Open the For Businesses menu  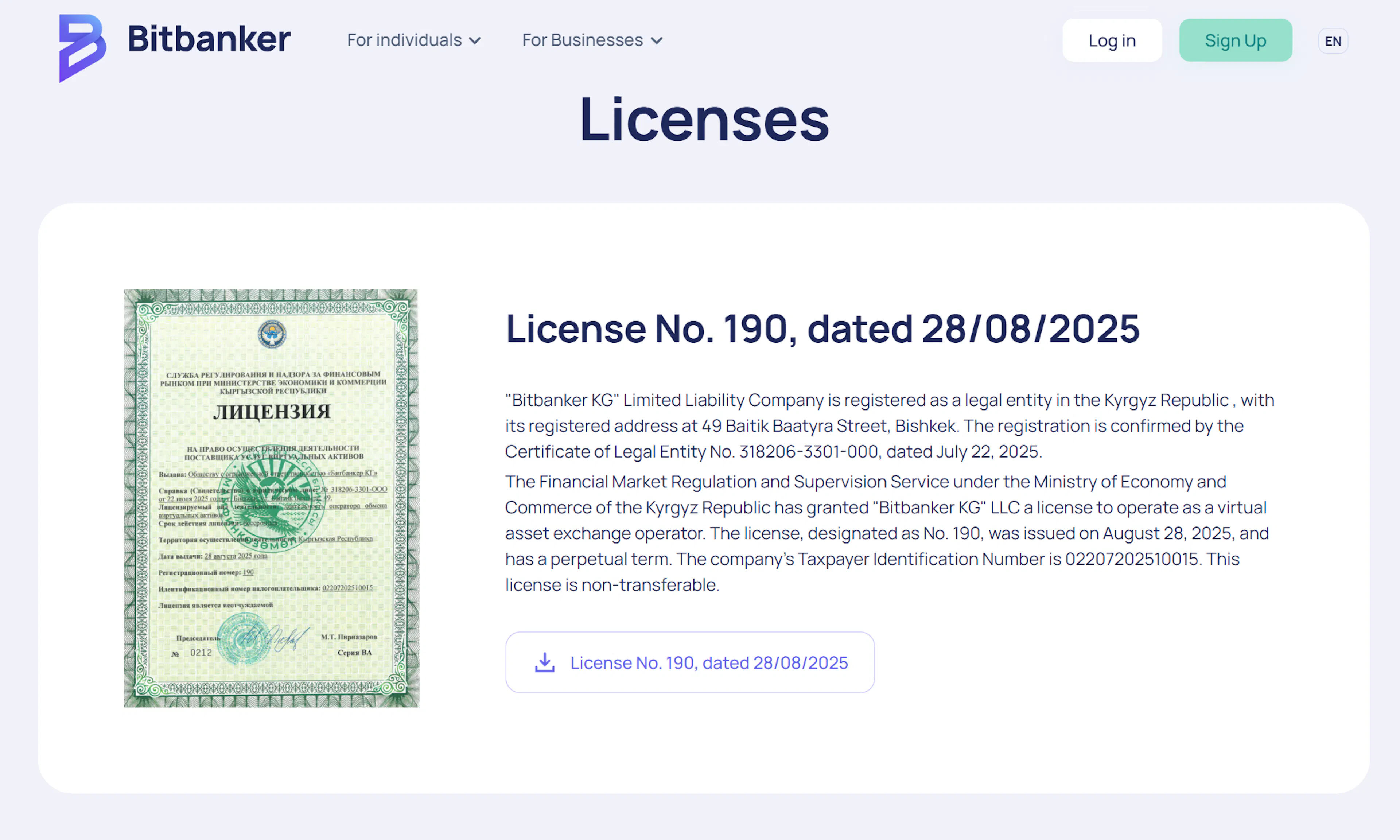[x=592, y=40]
